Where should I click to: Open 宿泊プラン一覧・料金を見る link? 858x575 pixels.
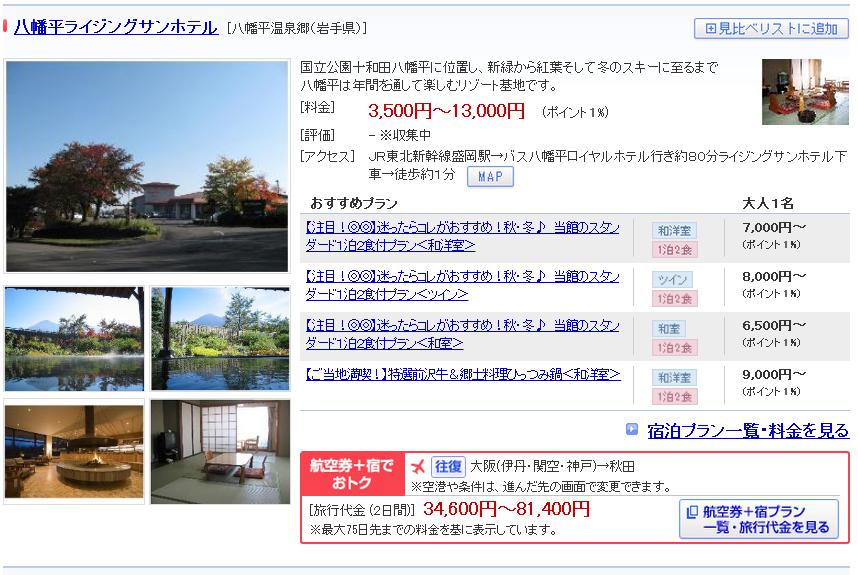[747, 431]
